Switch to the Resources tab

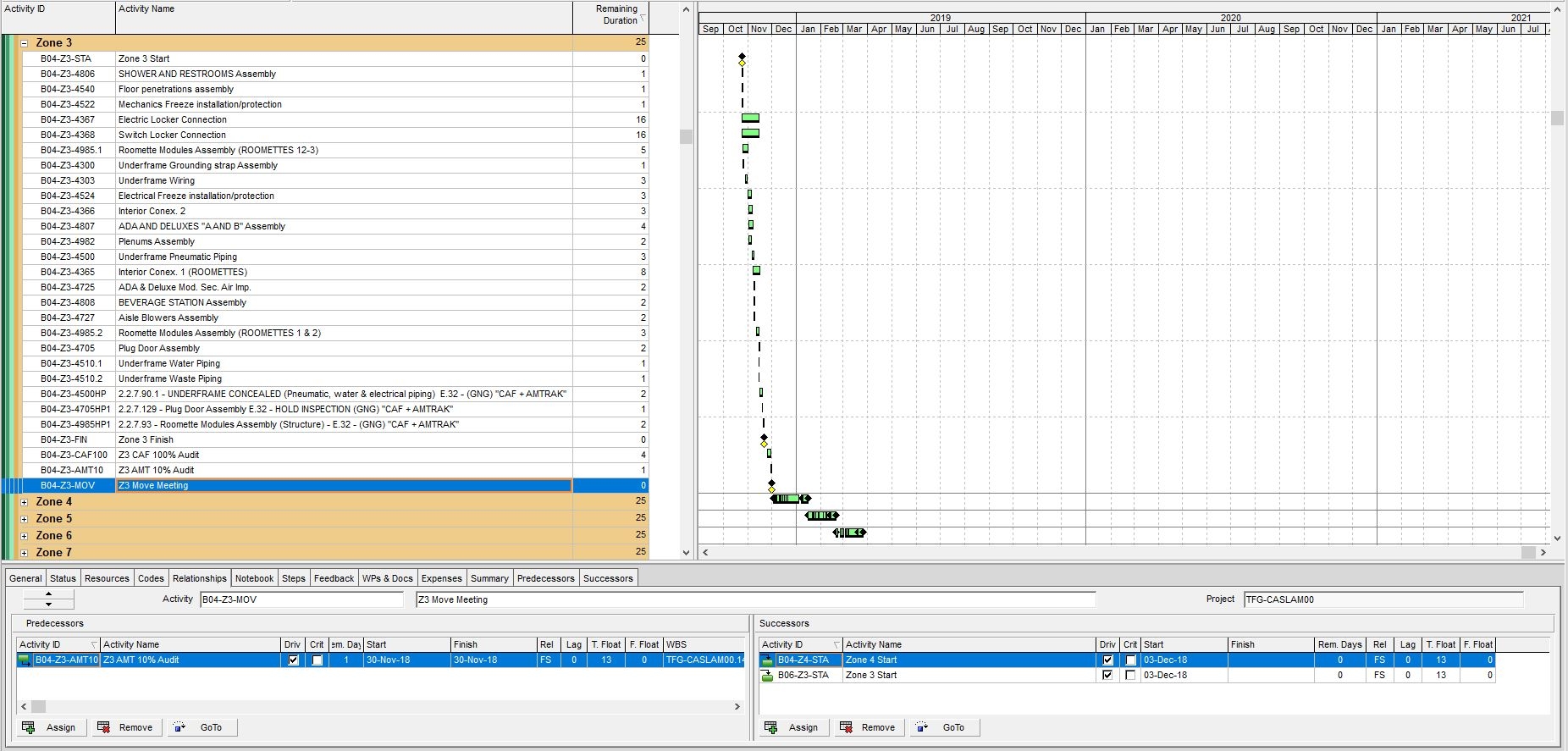107,578
